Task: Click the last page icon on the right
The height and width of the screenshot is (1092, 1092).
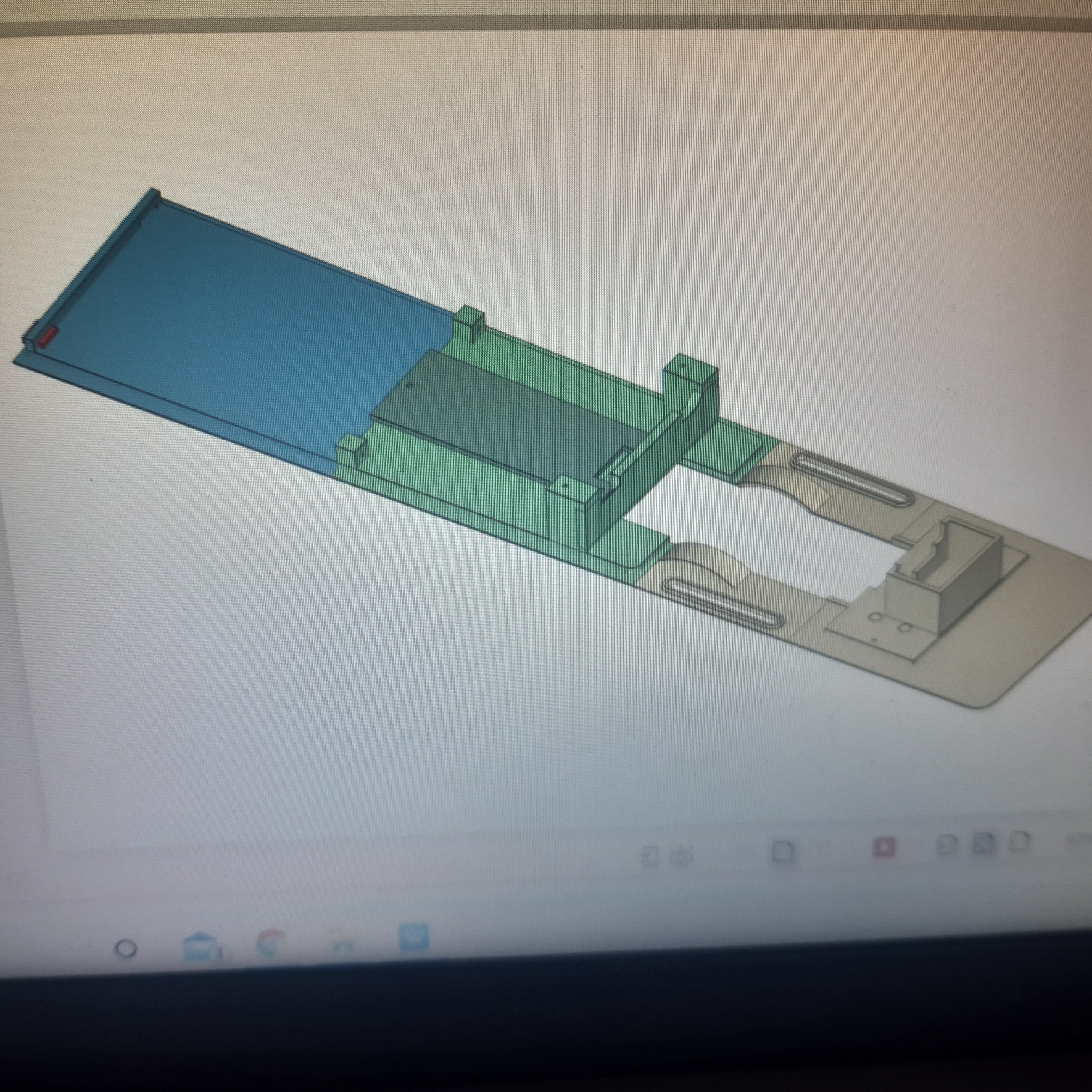Action: tap(1018, 842)
